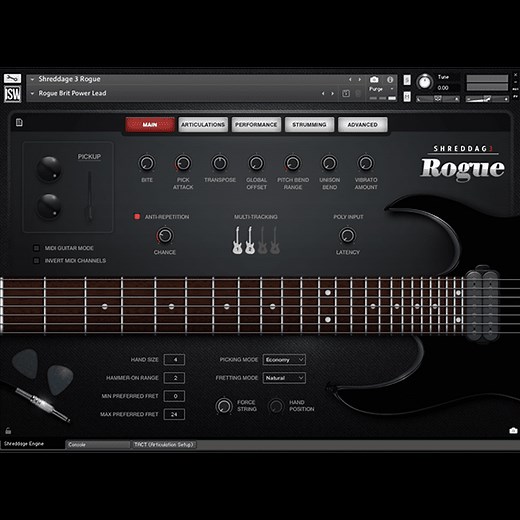Select the Shreddage Engine tab

click(x=33, y=444)
